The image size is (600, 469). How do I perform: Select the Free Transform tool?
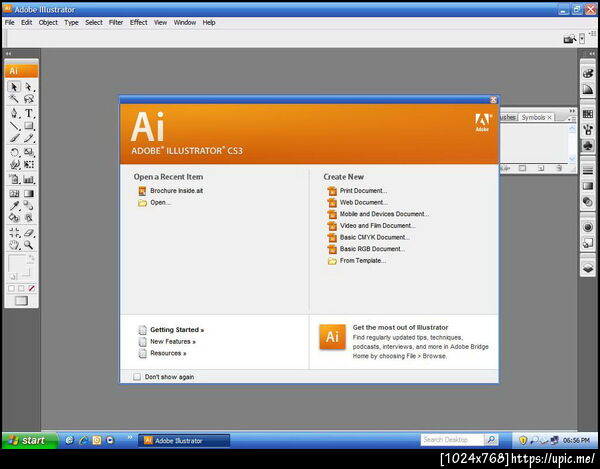29,164
